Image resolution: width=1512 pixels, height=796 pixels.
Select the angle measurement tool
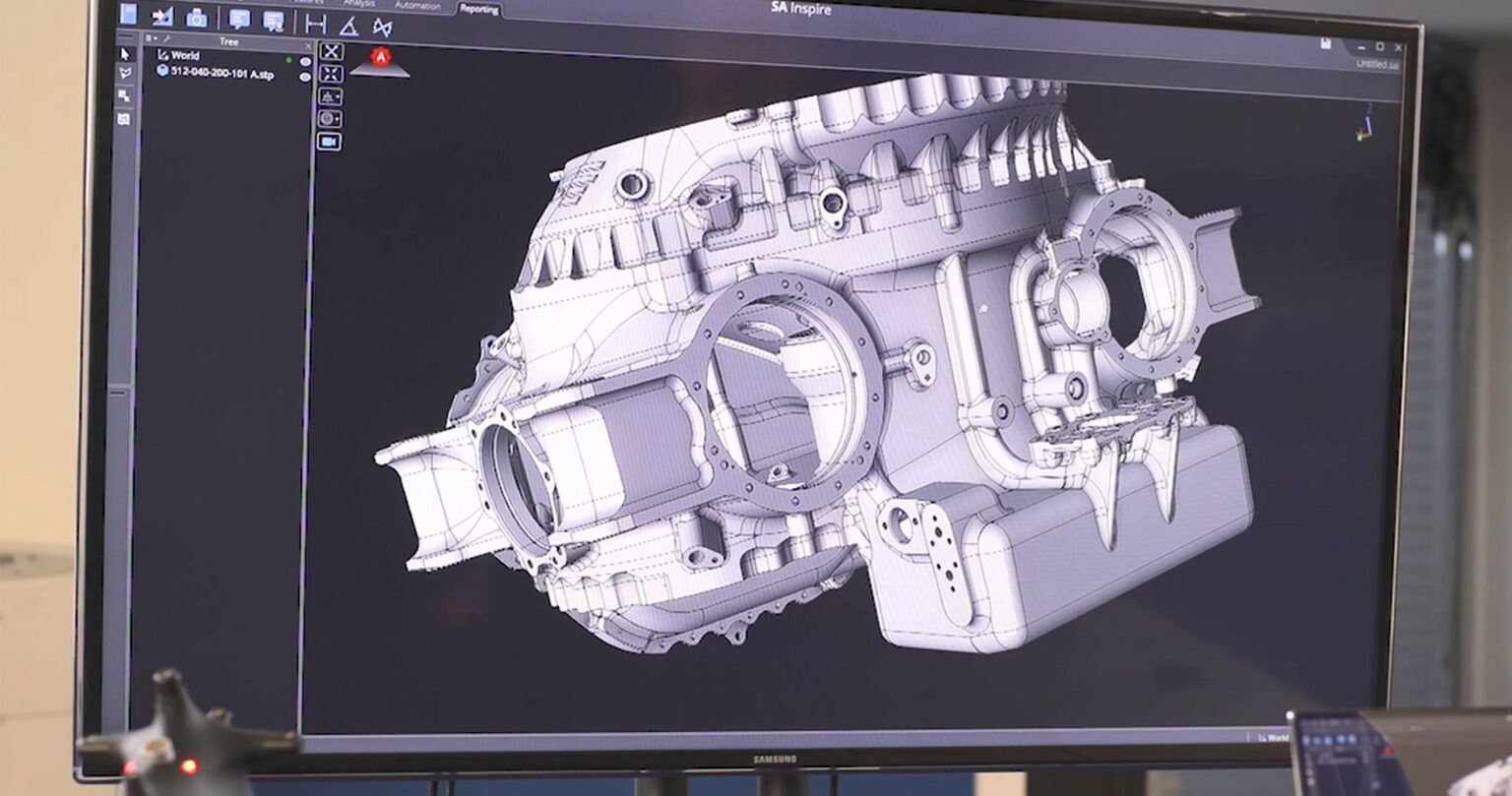(351, 26)
